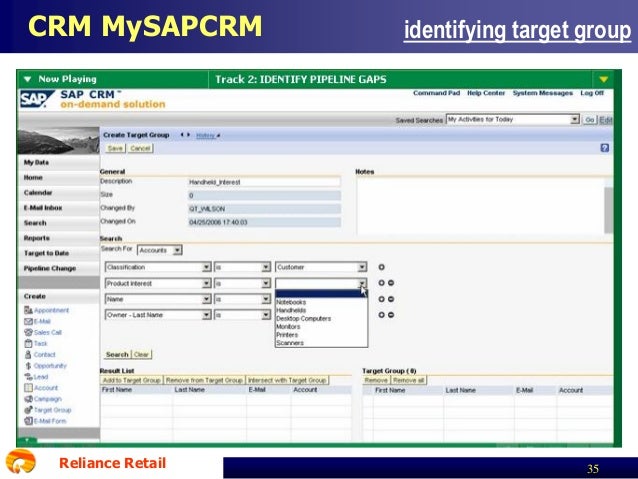
Task: Open the Search For Accounts dropdown
Action: (177, 250)
